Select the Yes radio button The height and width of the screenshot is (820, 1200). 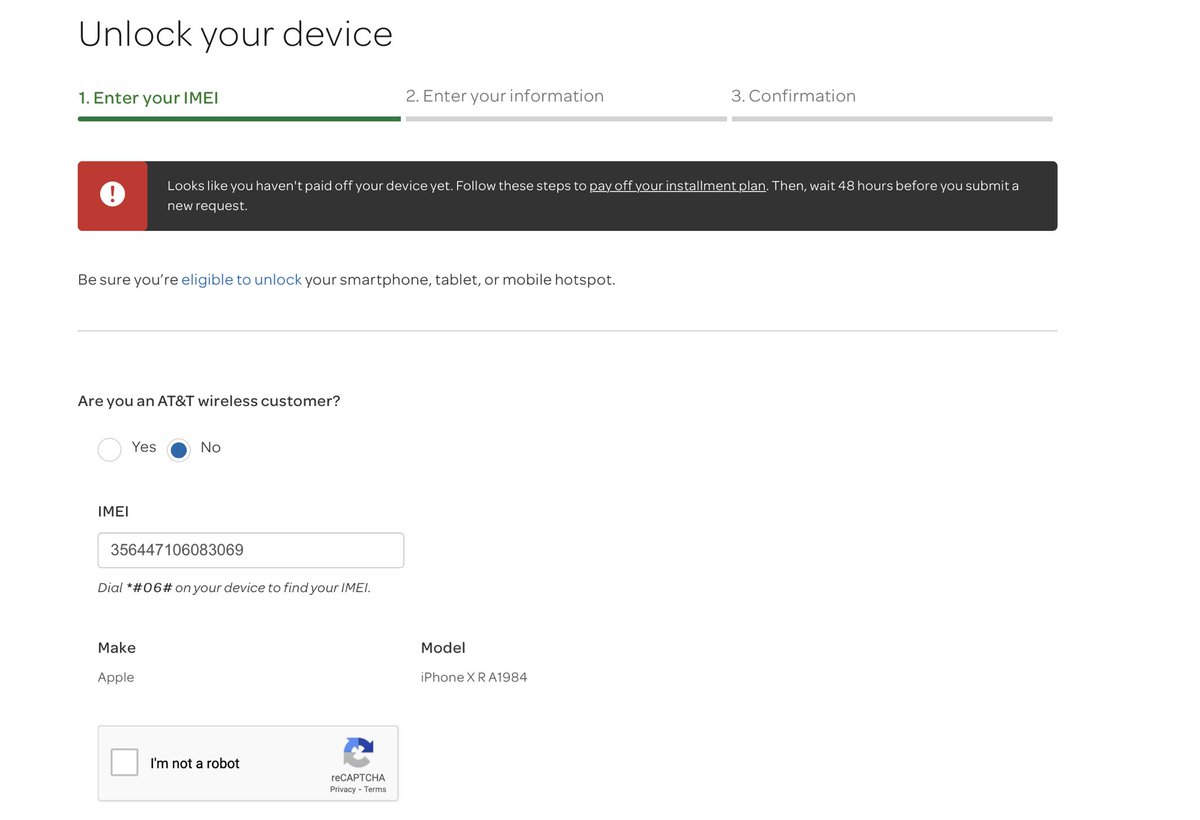110,450
